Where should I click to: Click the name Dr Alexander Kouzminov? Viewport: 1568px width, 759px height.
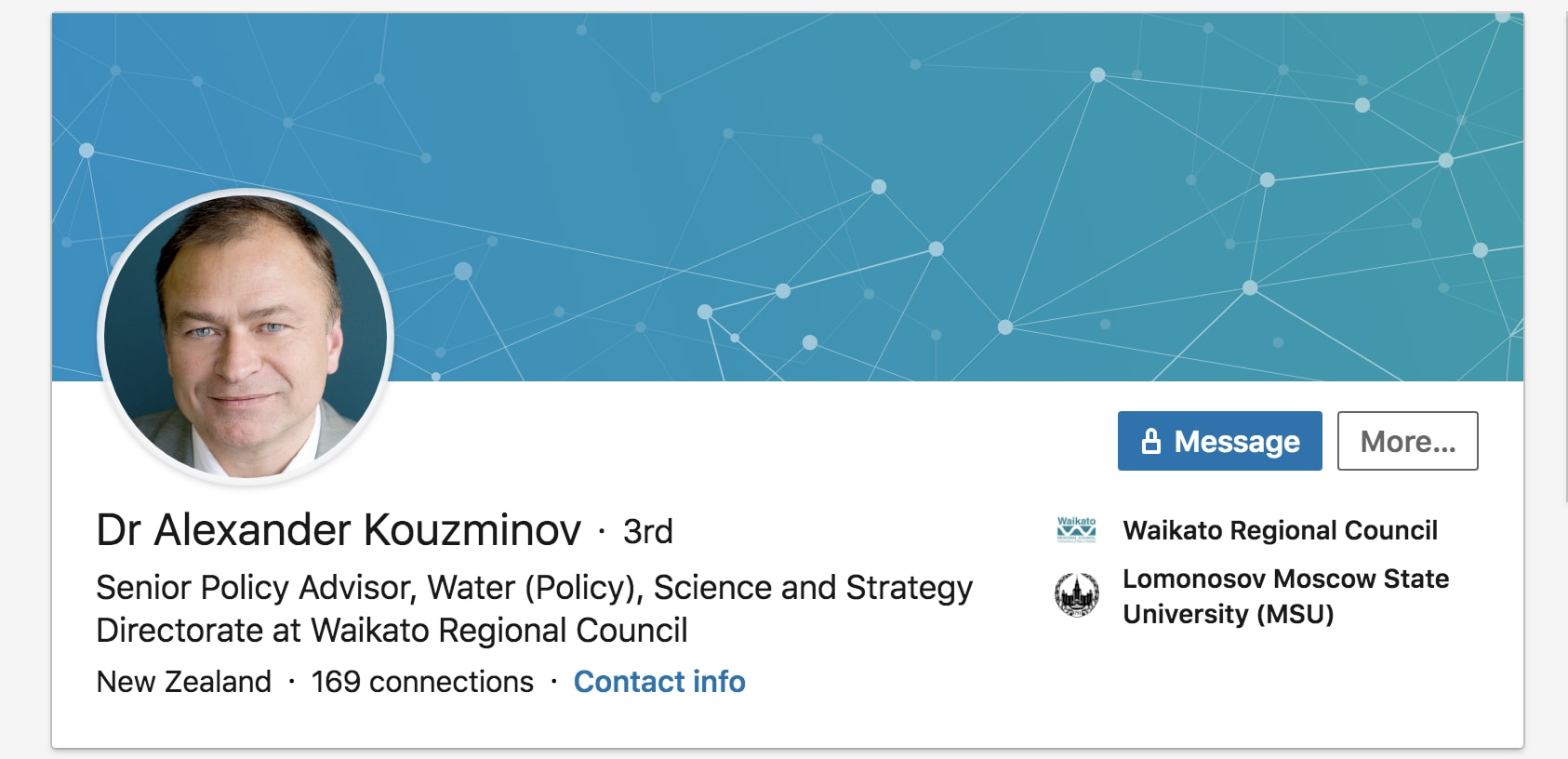point(339,530)
